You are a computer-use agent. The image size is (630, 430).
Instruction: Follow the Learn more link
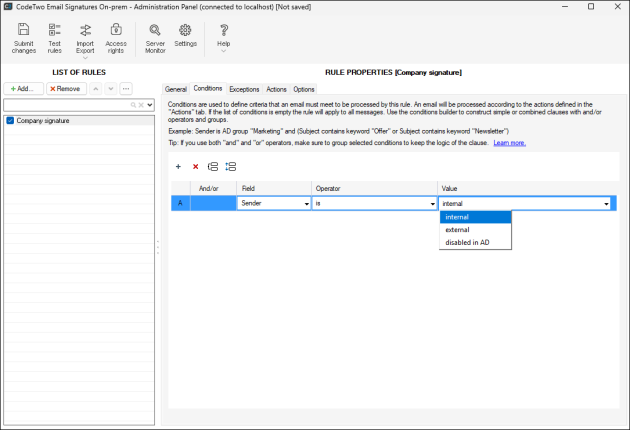(509, 143)
